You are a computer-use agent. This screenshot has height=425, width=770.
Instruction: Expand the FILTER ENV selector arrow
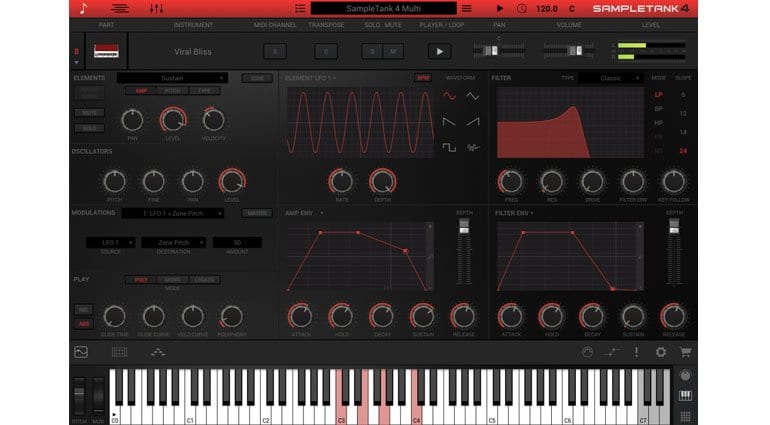532,213
